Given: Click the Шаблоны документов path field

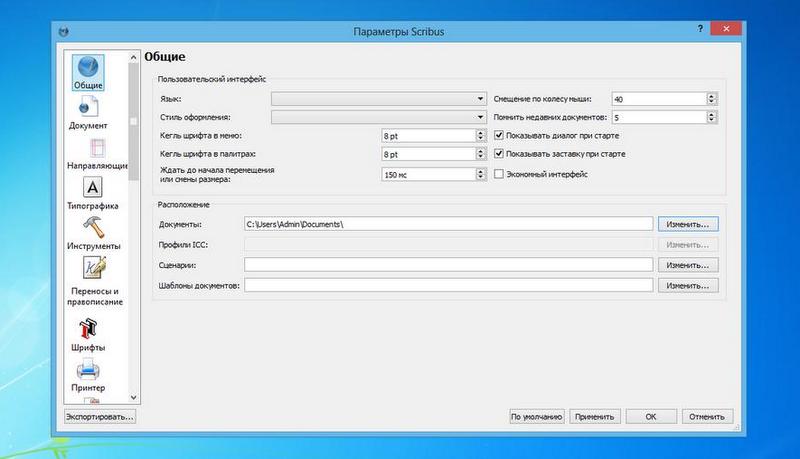Looking at the screenshot, I should 448,285.
